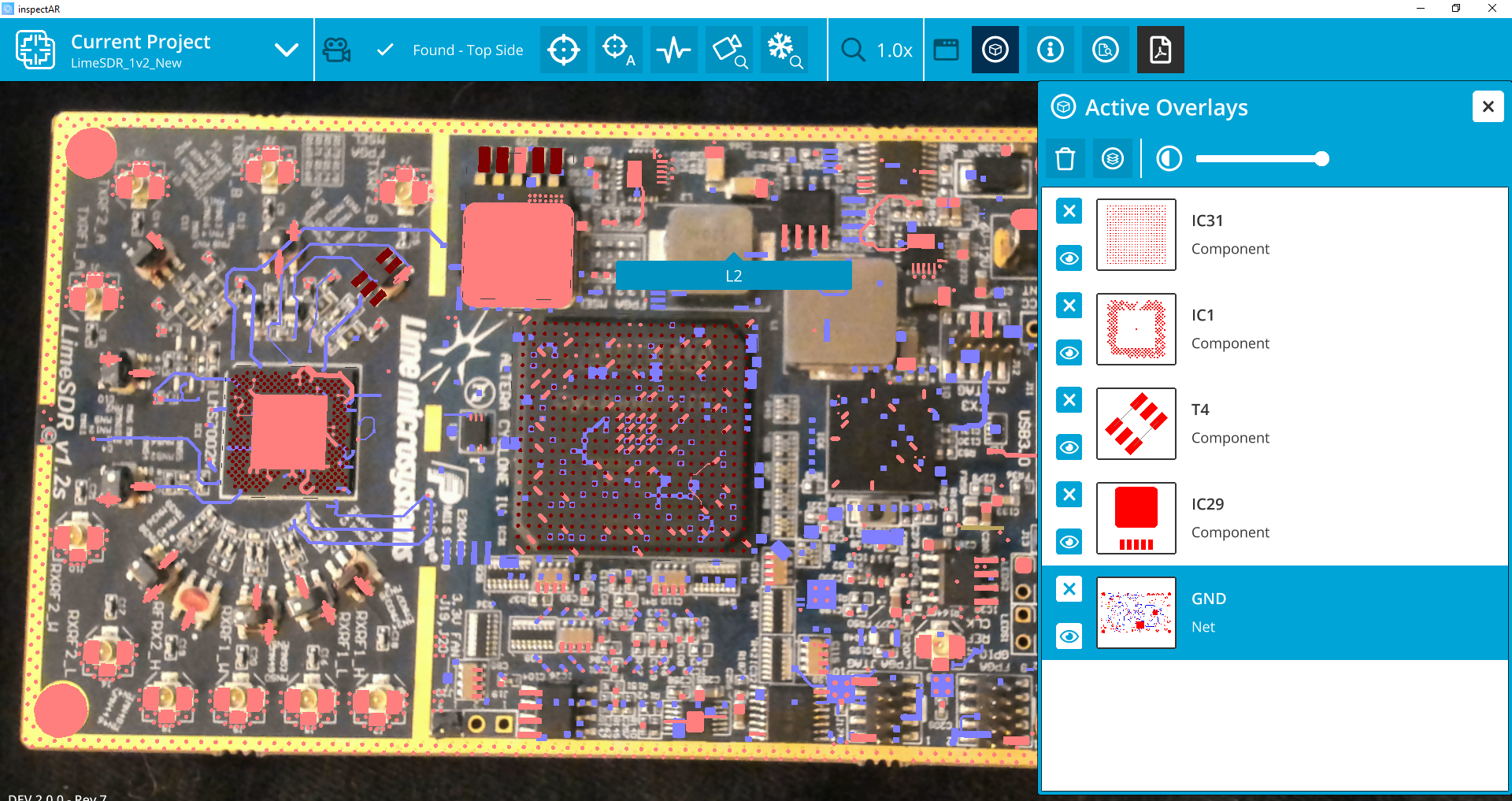
Task: Toggle visibility of T4 overlay
Action: [1069, 447]
